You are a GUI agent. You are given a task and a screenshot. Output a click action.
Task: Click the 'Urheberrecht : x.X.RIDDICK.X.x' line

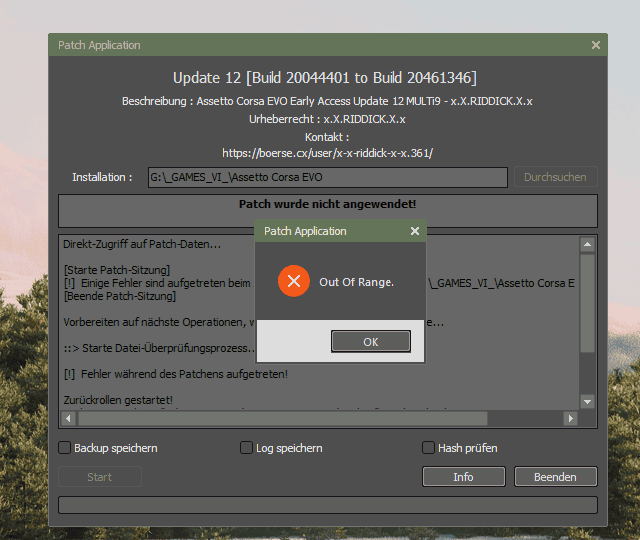(x=327, y=119)
